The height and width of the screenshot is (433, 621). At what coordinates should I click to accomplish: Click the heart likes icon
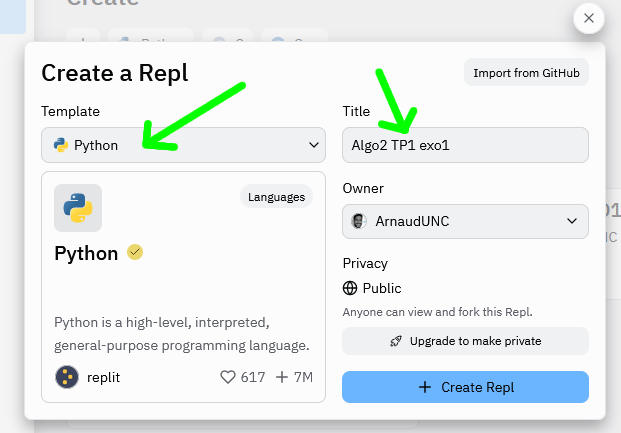228,377
